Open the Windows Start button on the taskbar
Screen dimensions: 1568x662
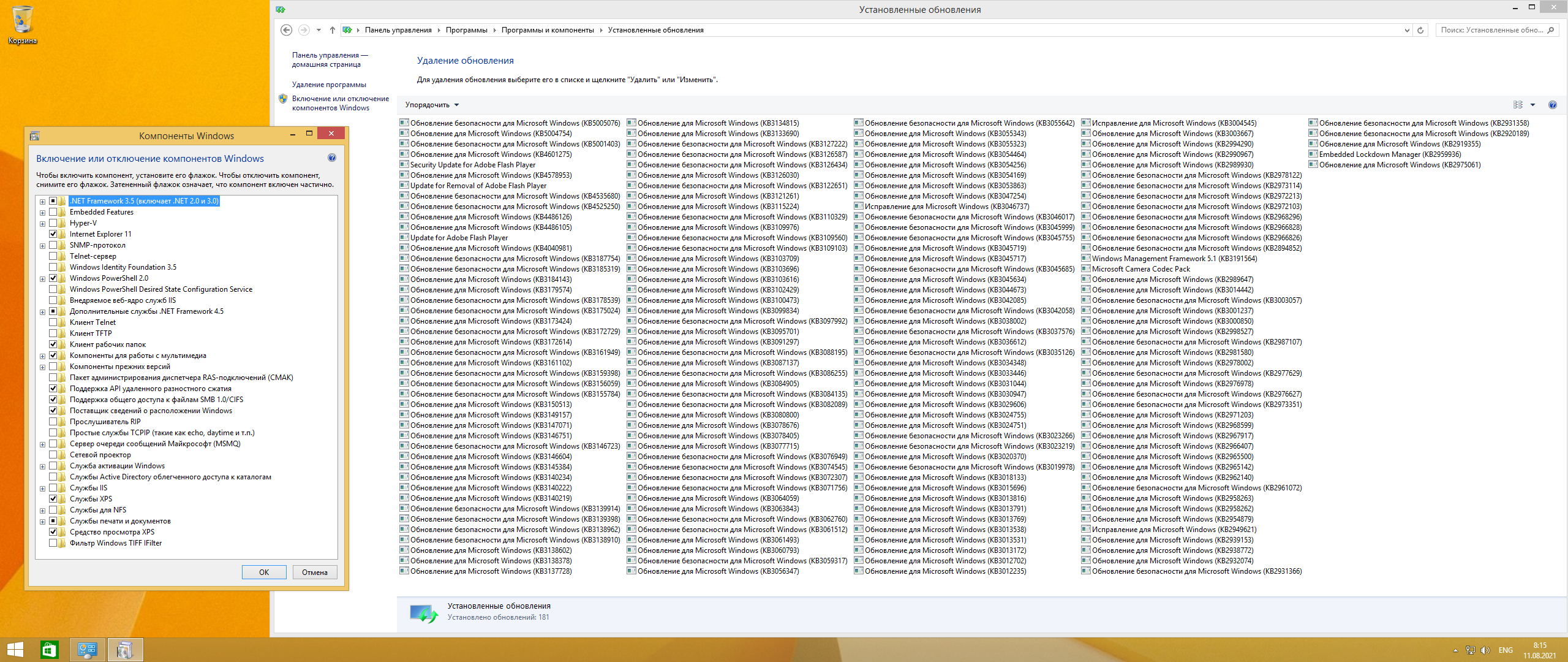[15, 650]
